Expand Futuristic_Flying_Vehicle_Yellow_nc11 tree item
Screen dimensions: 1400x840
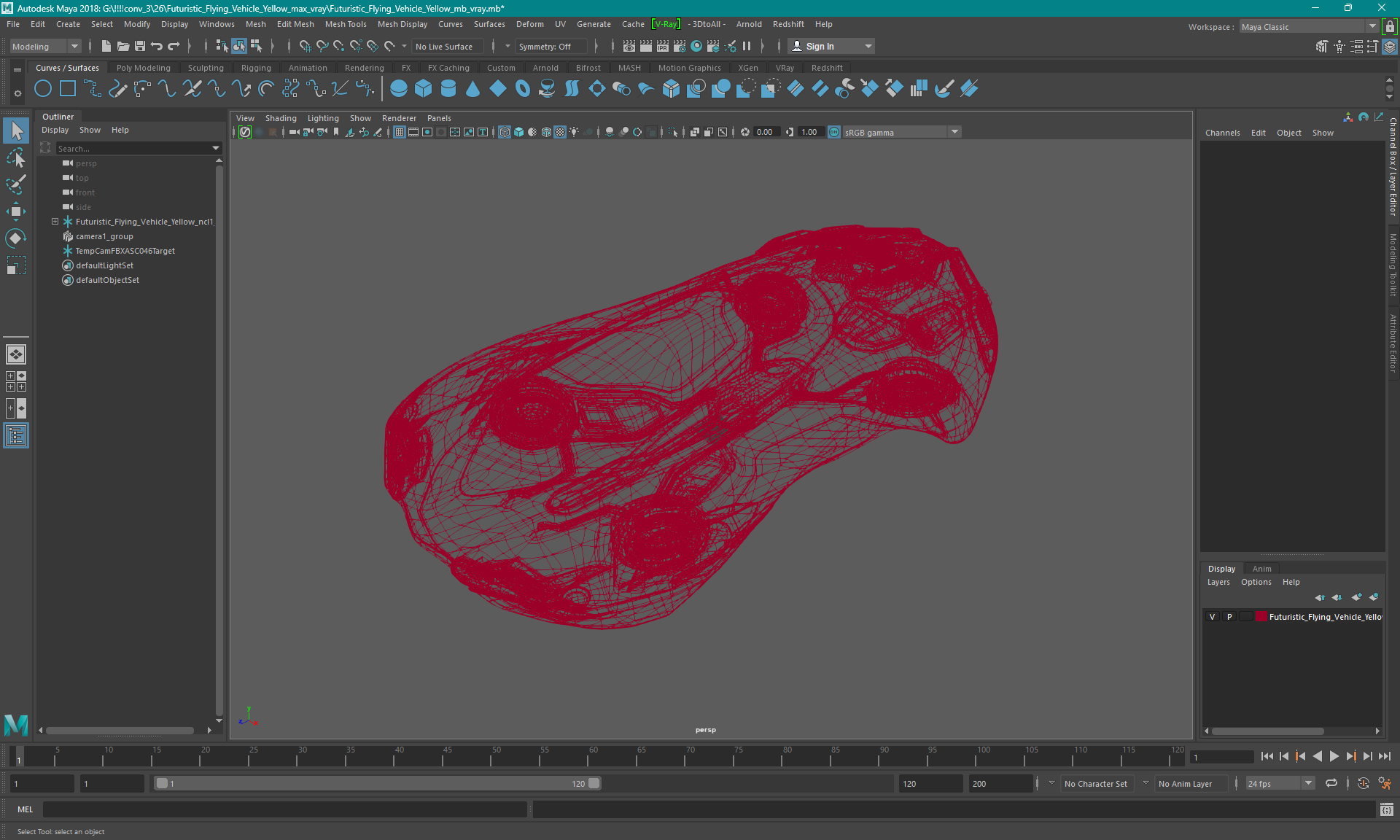click(x=55, y=221)
